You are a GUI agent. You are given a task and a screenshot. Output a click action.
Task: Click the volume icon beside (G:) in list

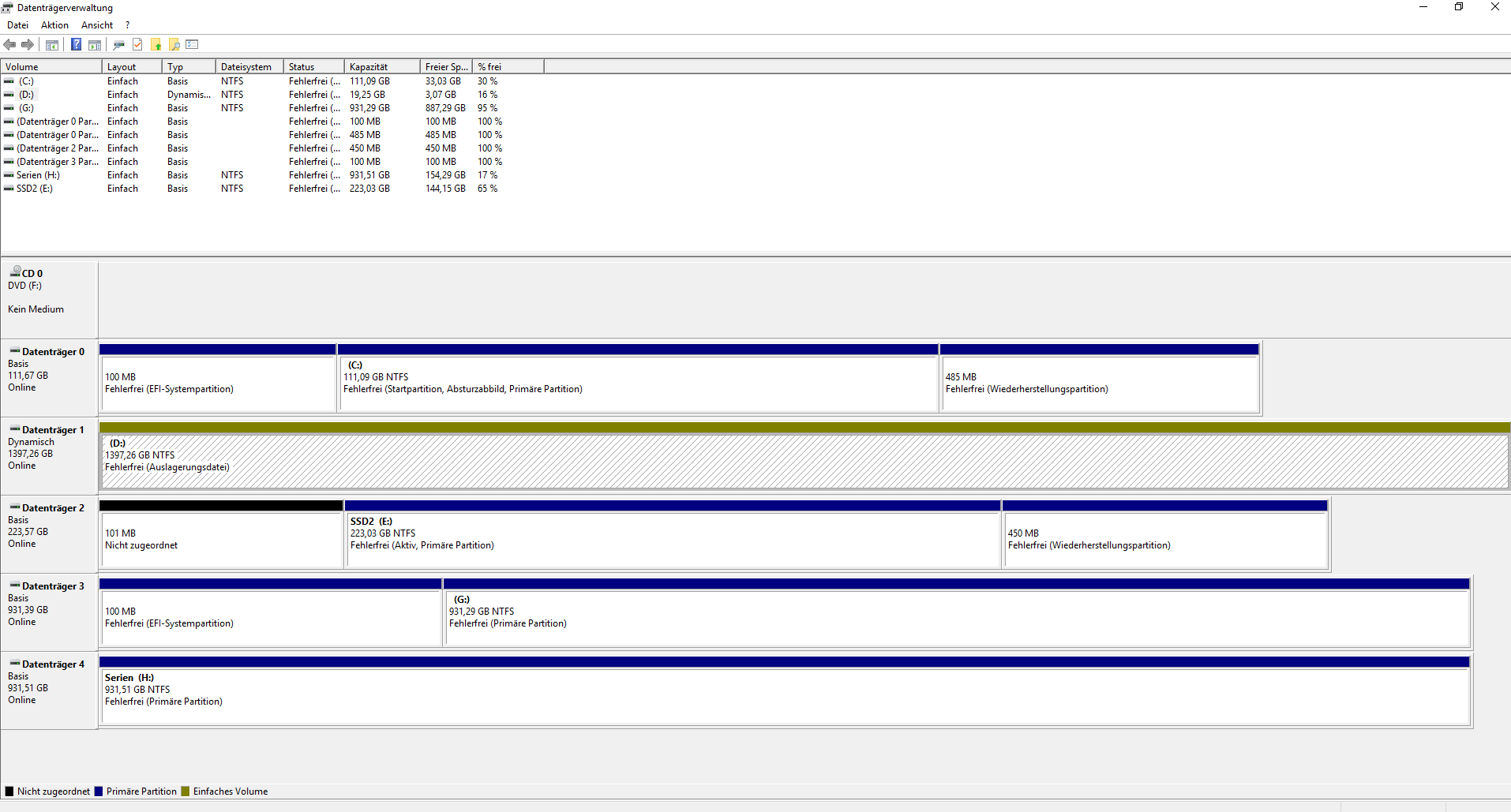point(9,108)
